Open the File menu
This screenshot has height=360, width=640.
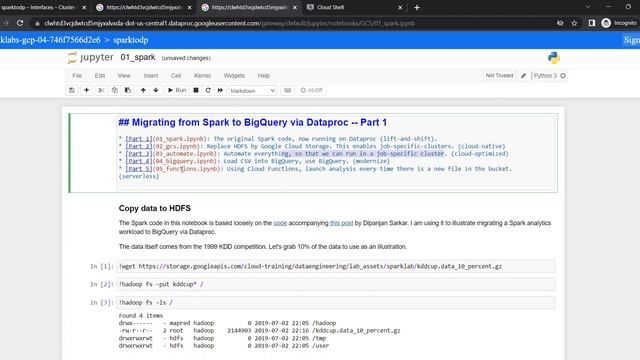[77, 76]
